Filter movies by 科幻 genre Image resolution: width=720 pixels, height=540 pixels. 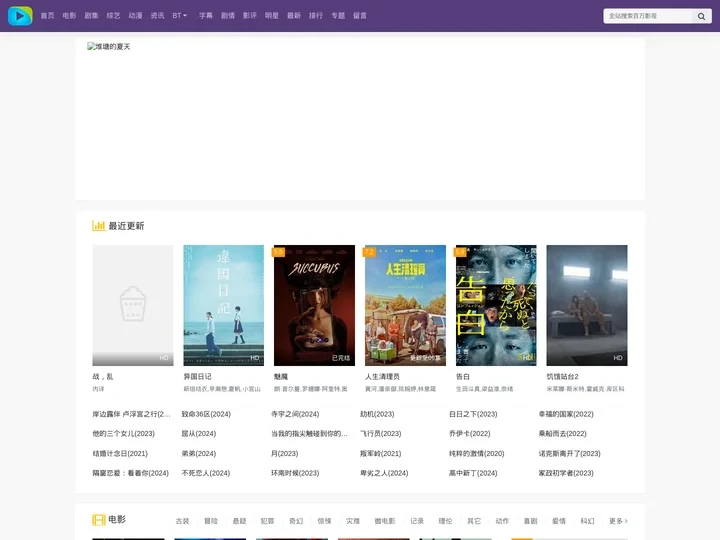coord(587,521)
